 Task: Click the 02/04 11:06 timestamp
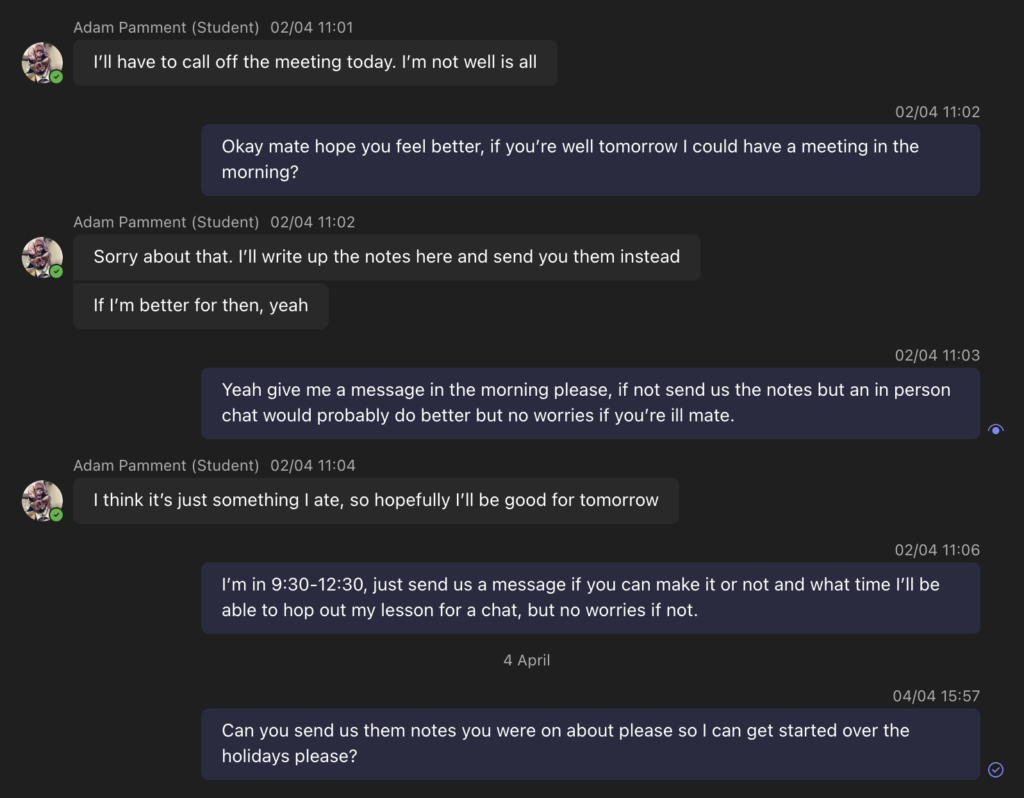tap(937, 550)
